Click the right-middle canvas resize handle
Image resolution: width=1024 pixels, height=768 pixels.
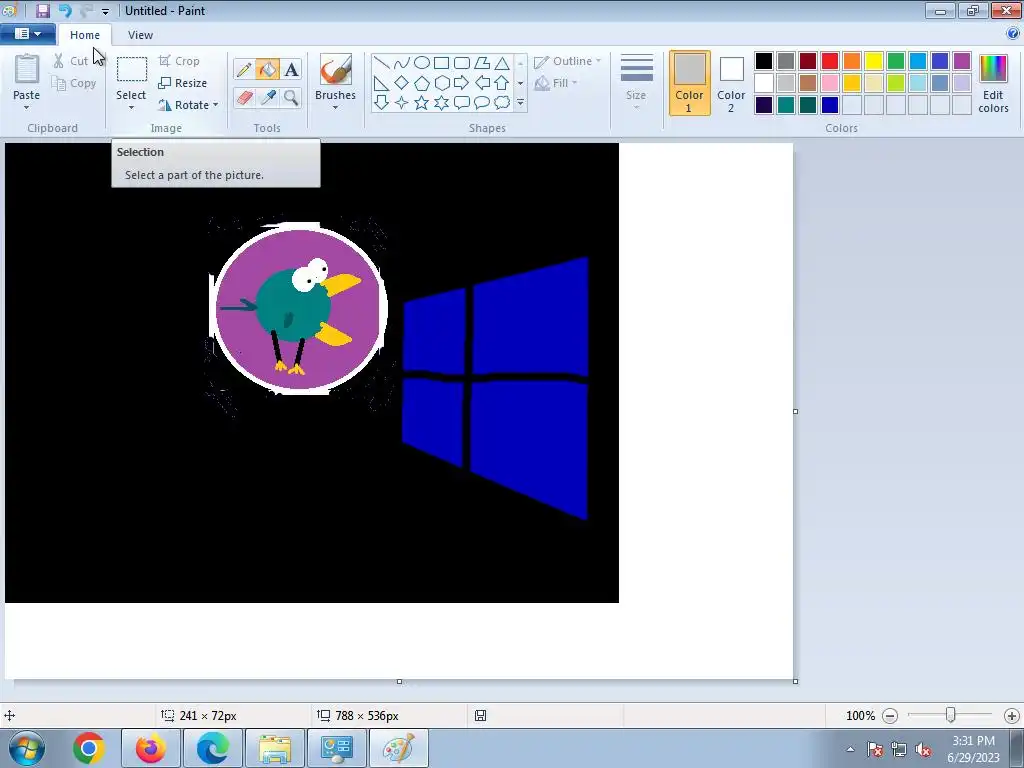point(795,411)
